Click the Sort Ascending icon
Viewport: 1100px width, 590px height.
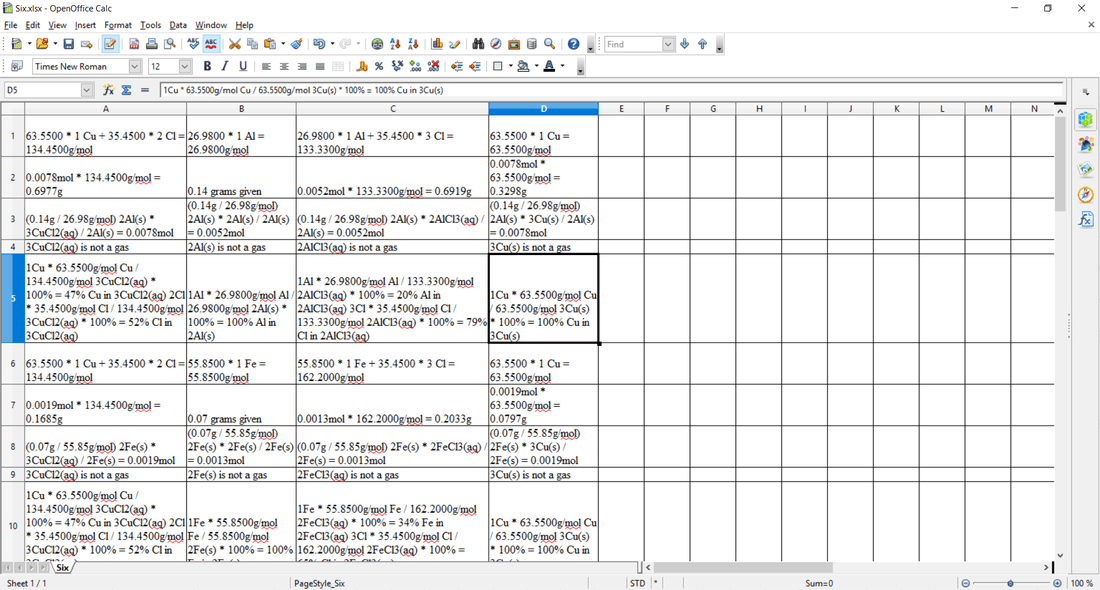point(395,44)
